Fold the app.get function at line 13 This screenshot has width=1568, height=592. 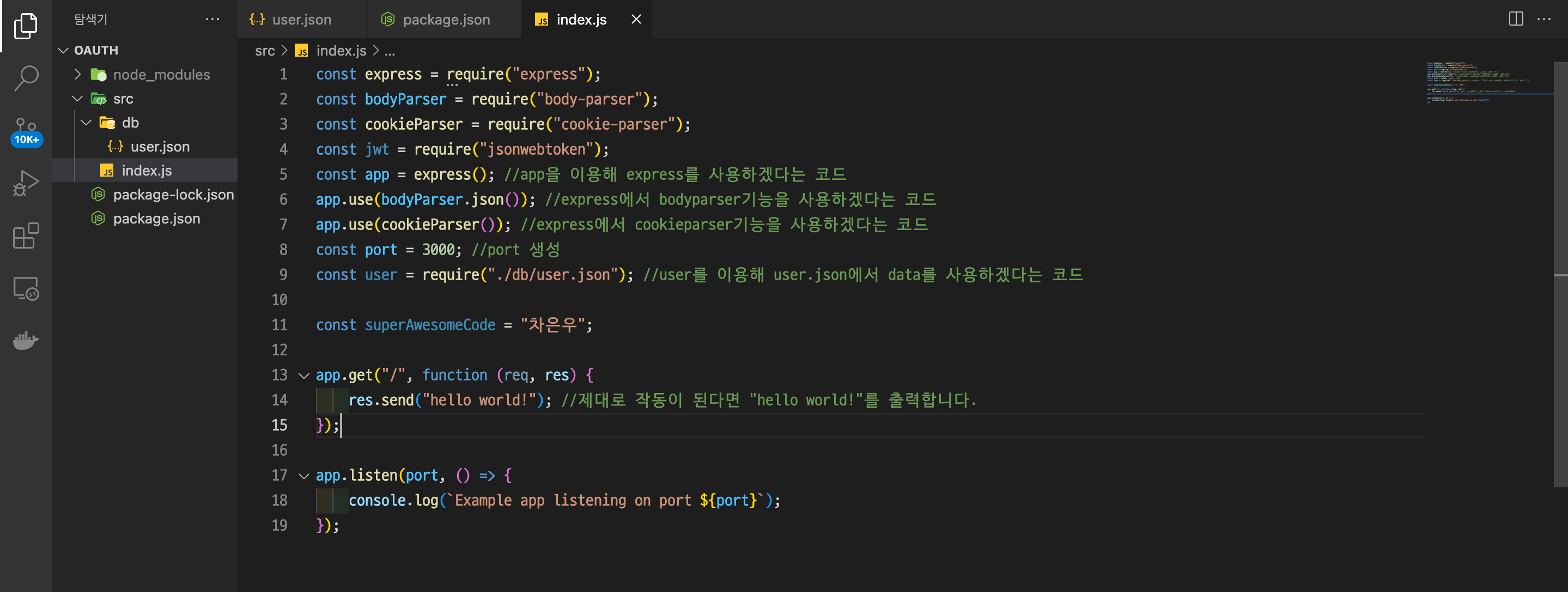point(304,376)
